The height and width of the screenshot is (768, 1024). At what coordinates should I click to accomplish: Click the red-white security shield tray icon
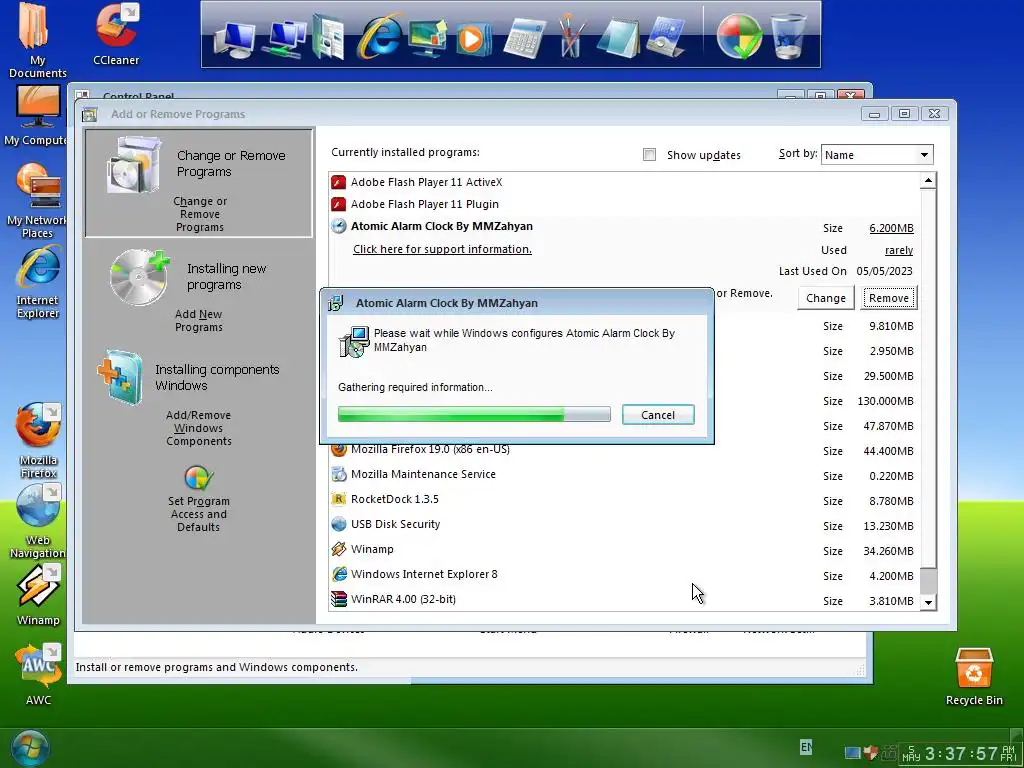[870, 752]
